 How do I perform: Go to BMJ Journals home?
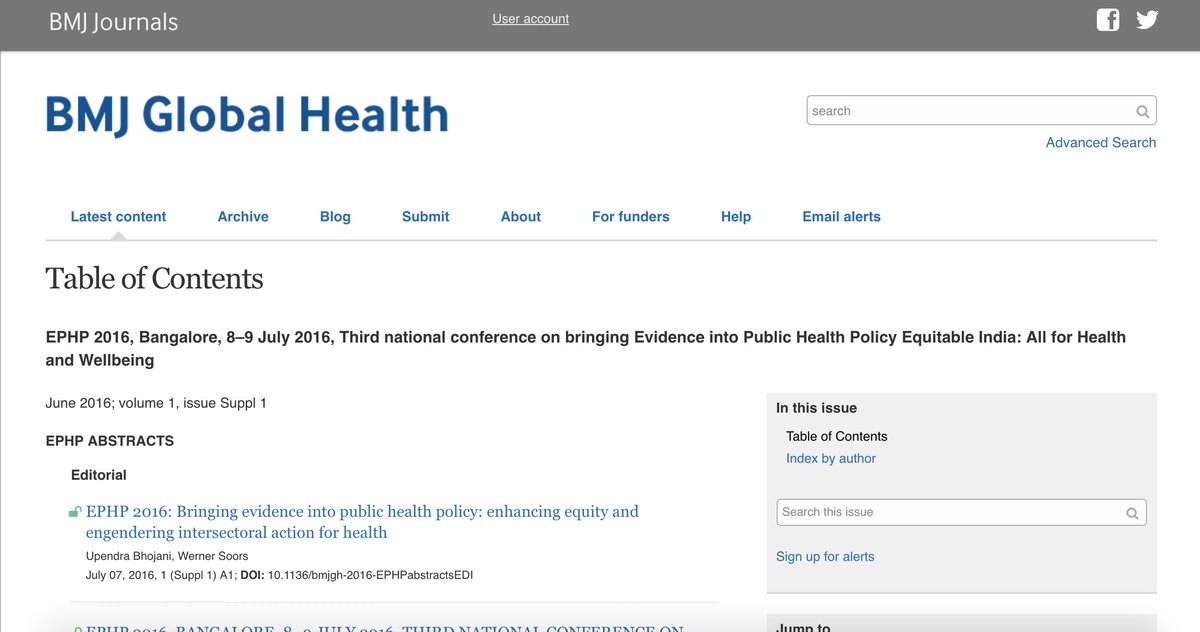tap(113, 22)
